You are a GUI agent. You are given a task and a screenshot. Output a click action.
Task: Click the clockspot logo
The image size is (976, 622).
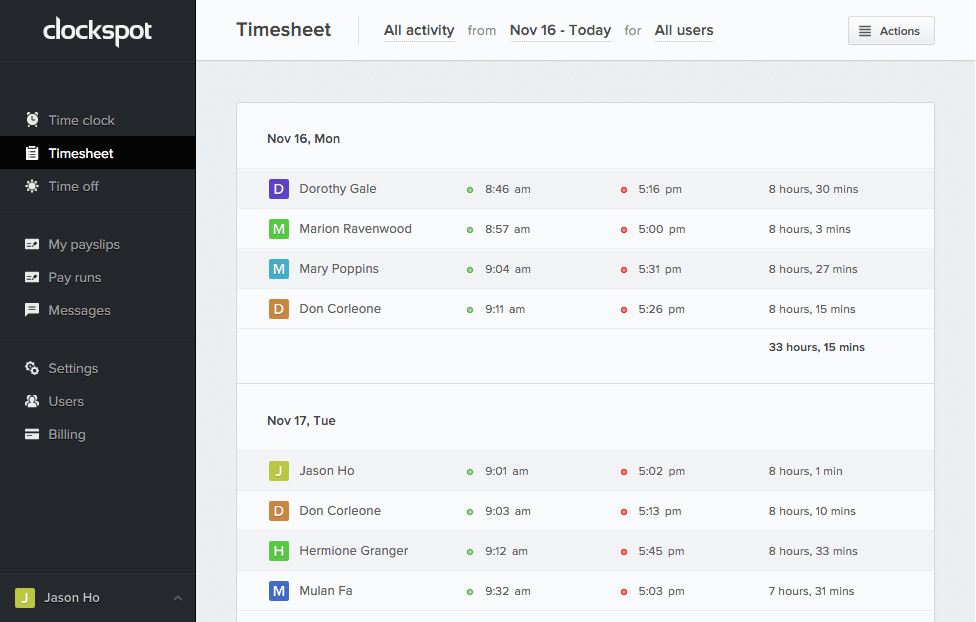coord(97,32)
